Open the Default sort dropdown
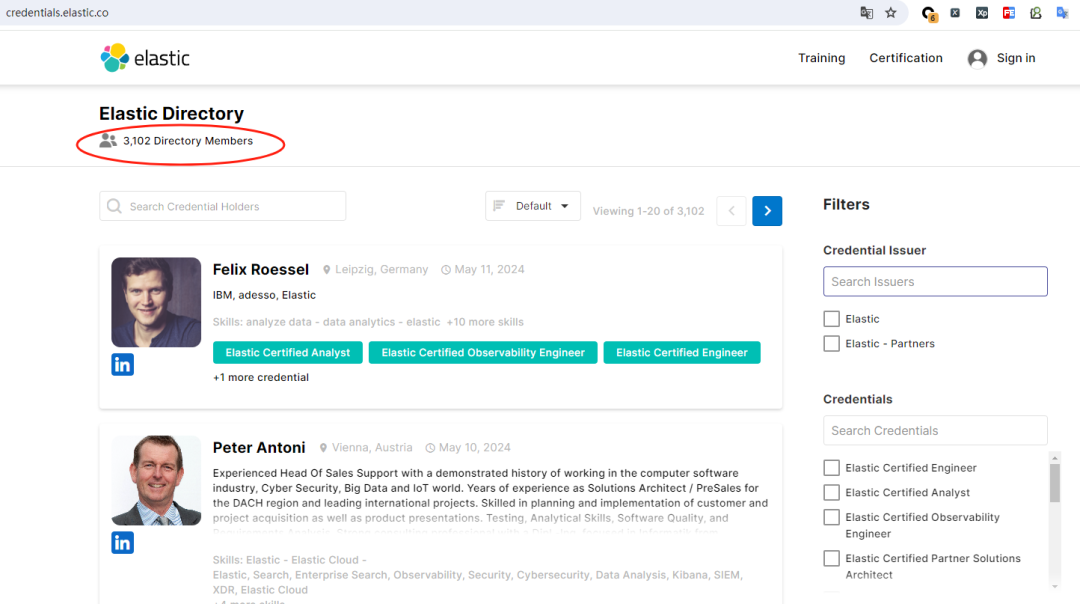1080x604 pixels. [x=532, y=206]
